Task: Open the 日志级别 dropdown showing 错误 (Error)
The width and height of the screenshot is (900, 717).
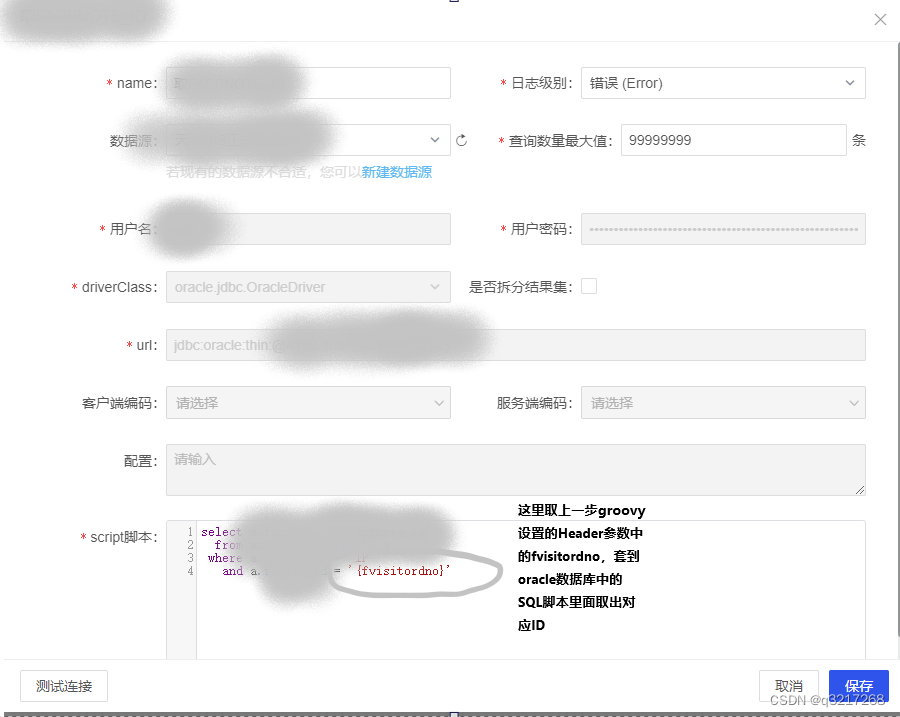Action: (x=722, y=83)
